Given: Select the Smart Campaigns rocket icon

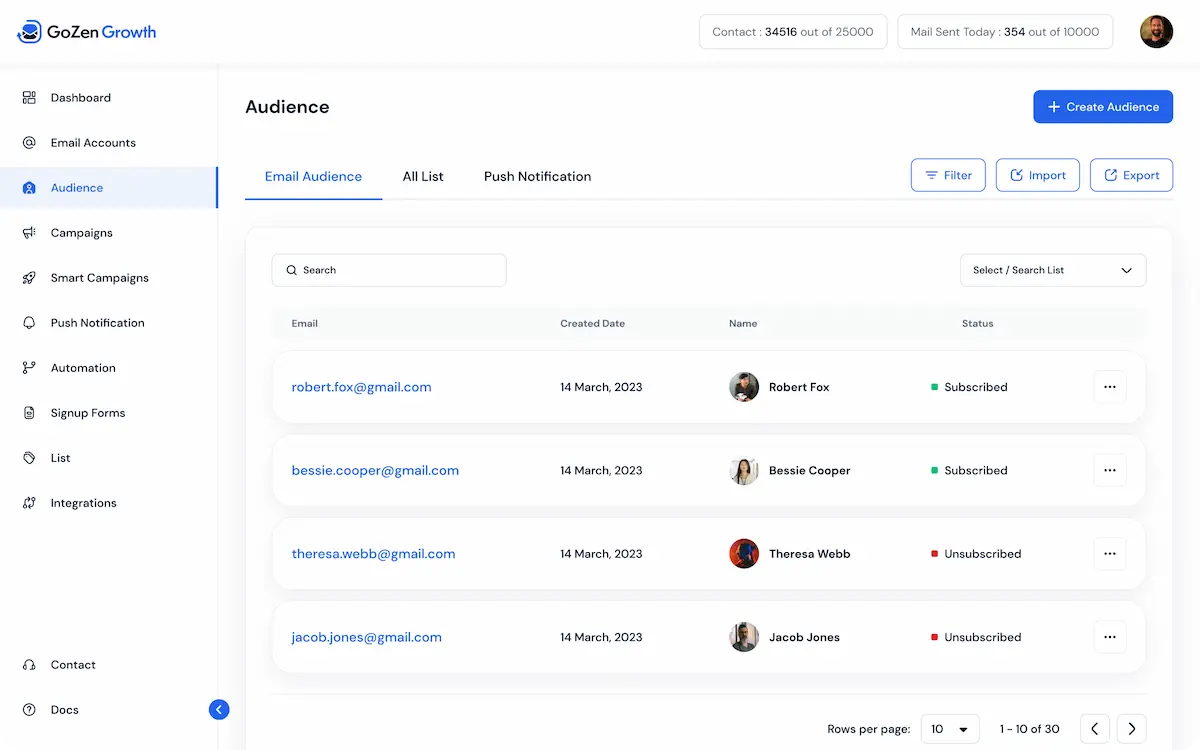Looking at the screenshot, I should (x=29, y=278).
